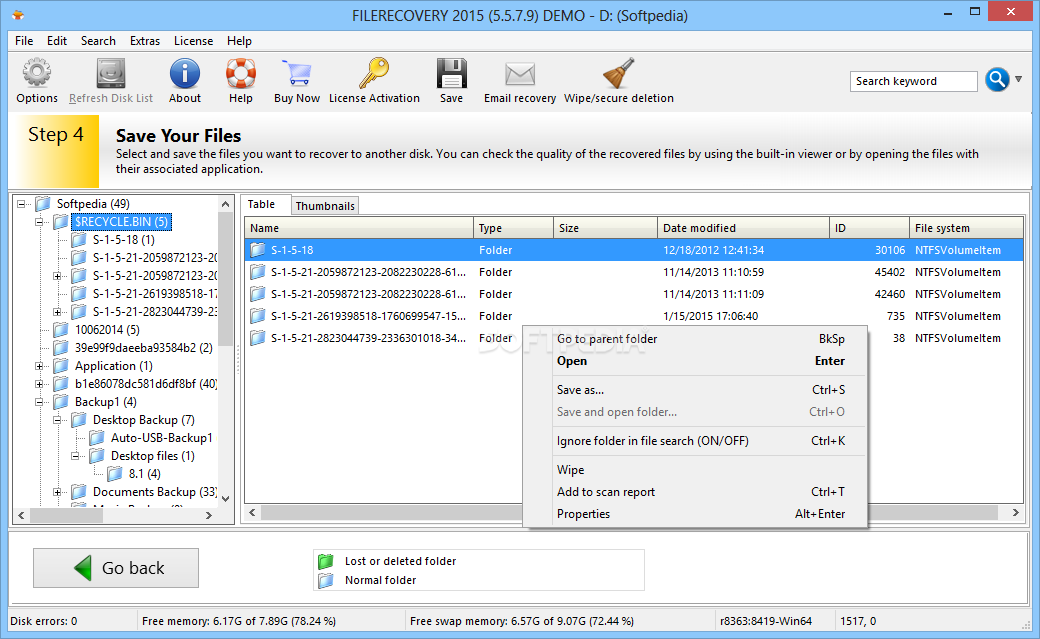Image resolution: width=1040 pixels, height=639 pixels.
Task: Click ID cell 42460
Action: (889, 294)
